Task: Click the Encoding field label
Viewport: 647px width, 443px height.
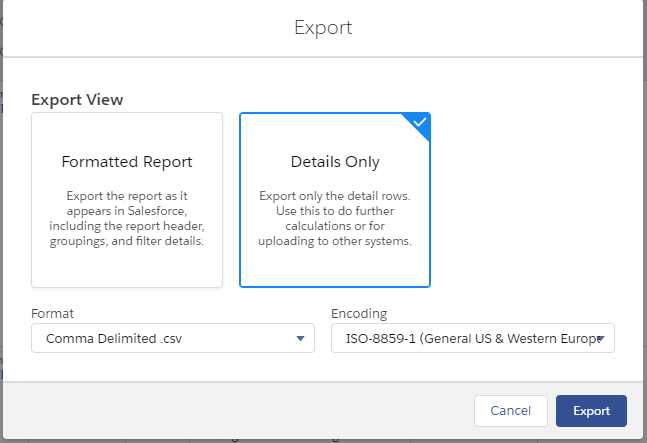Action: point(359,313)
